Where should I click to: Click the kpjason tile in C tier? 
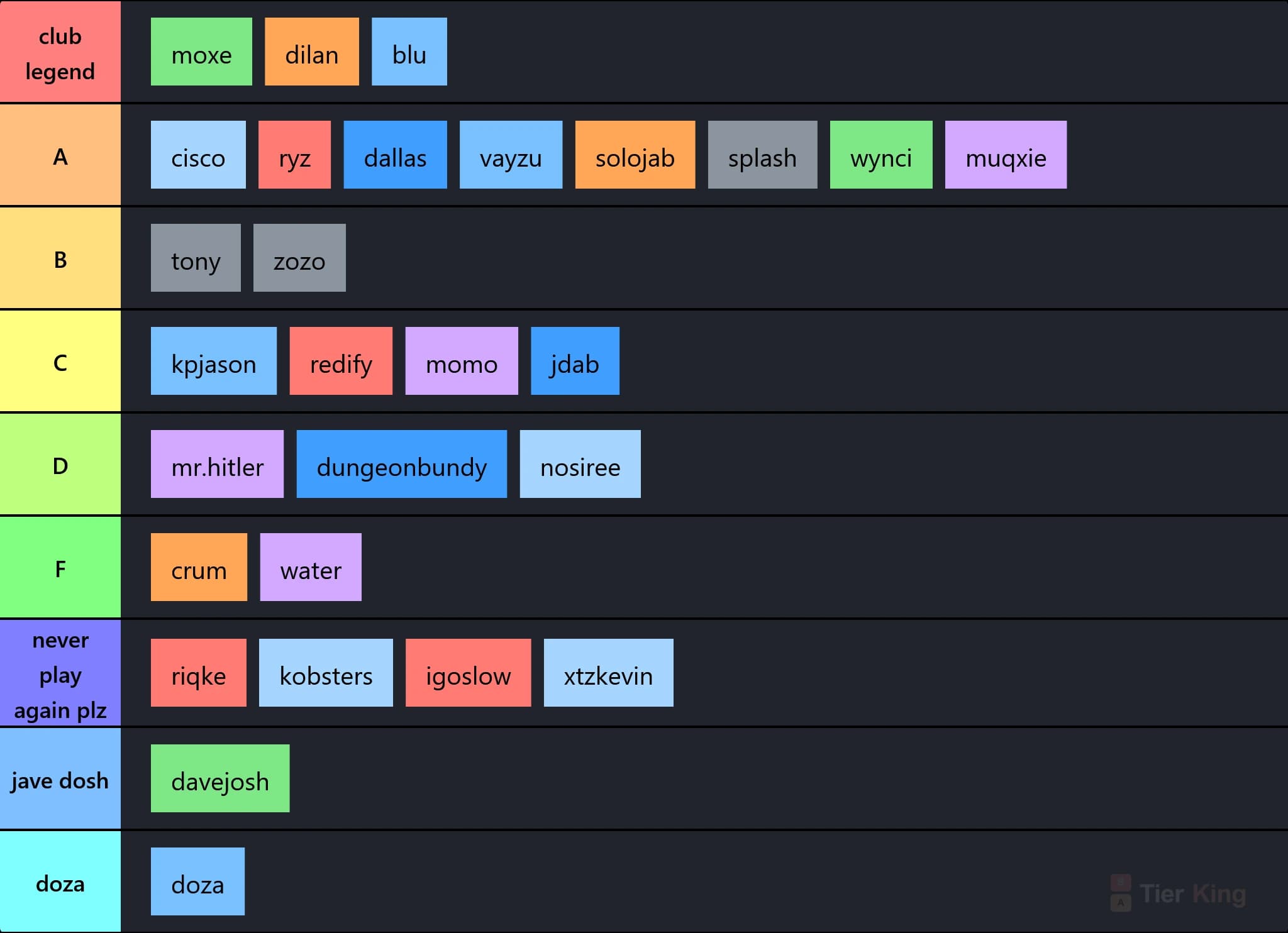214,361
